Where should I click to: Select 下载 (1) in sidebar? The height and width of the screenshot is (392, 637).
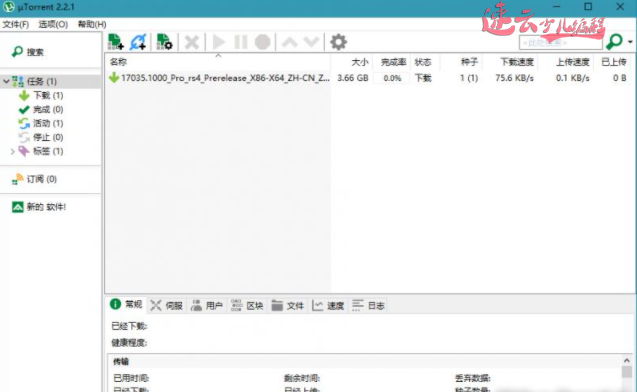pos(48,95)
